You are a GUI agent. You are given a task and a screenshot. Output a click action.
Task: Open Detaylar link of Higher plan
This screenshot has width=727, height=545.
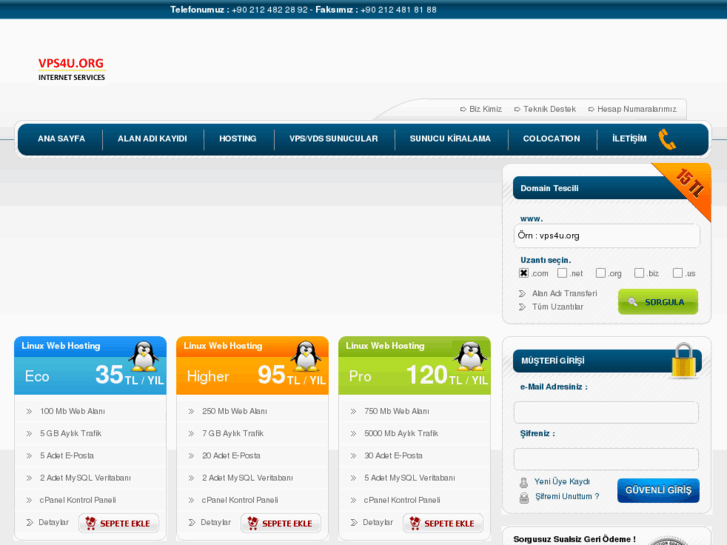point(216,523)
